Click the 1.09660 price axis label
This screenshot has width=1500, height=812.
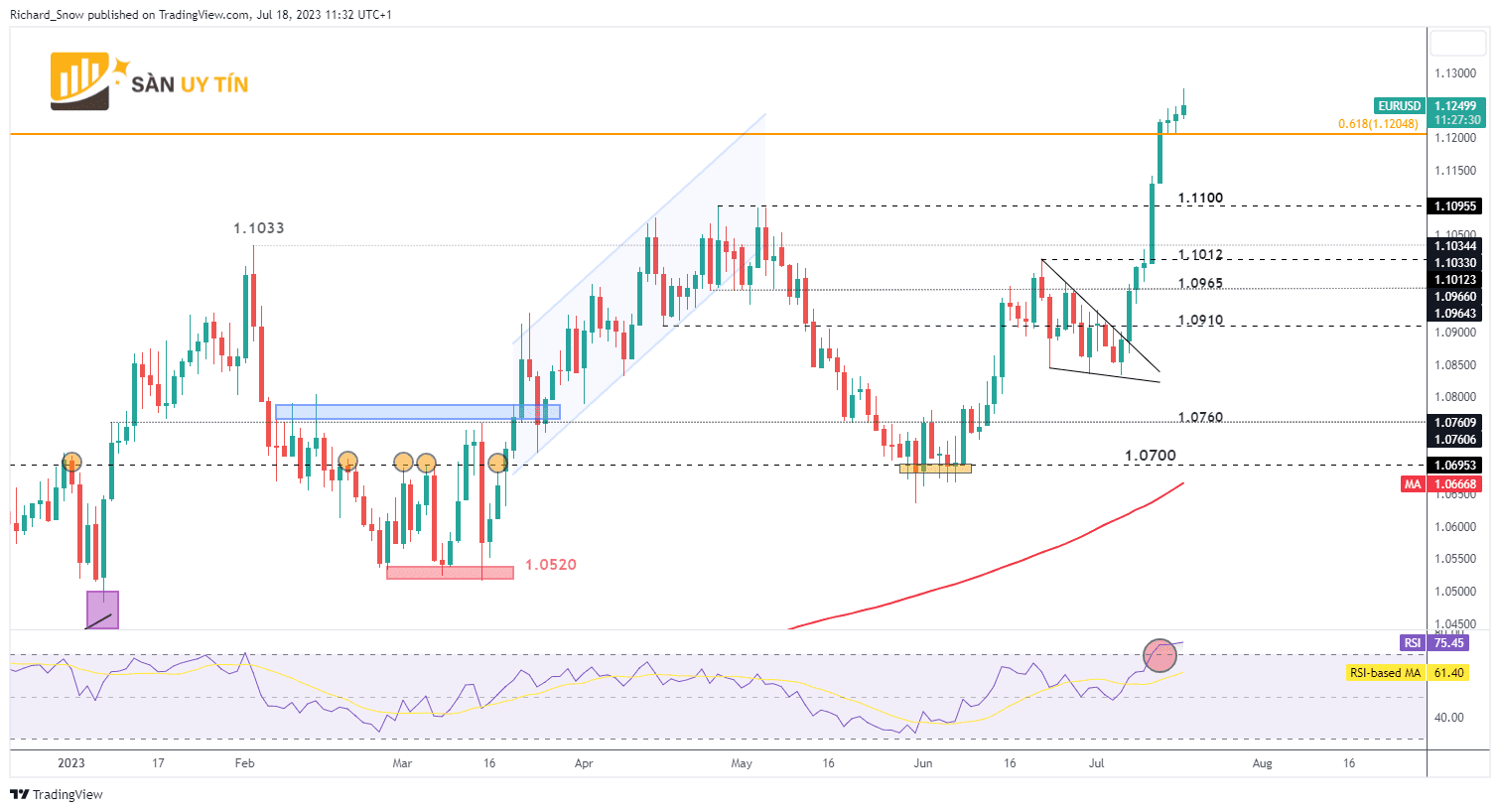1456,296
